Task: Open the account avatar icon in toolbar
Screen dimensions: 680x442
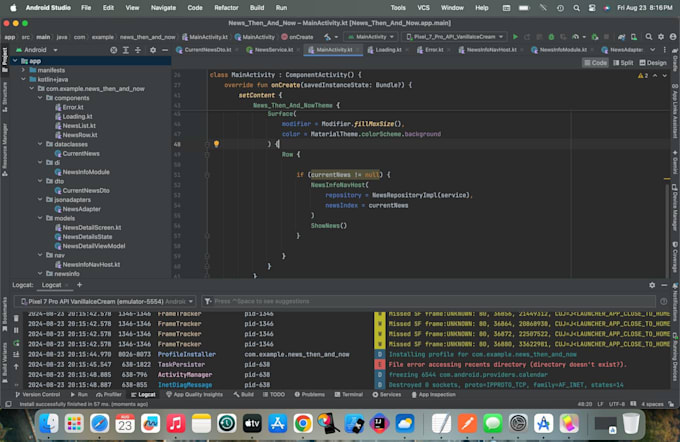Action: 673,37
